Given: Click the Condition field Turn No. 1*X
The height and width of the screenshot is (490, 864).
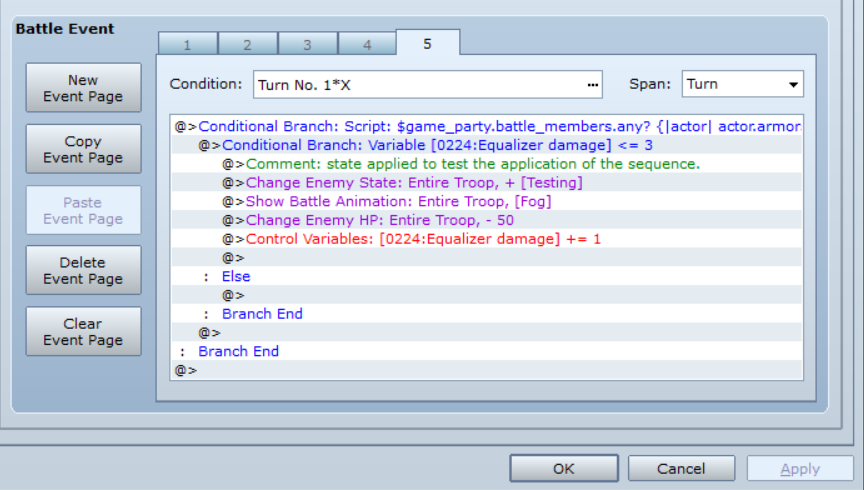Looking at the screenshot, I should pos(428,84).
